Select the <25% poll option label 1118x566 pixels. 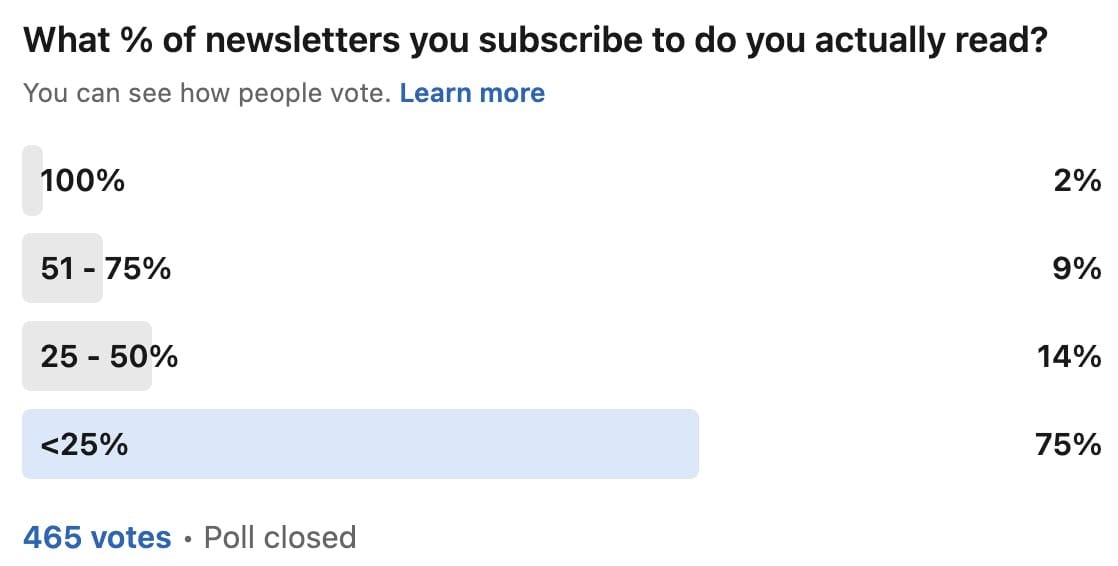click(x=84, y=444)
